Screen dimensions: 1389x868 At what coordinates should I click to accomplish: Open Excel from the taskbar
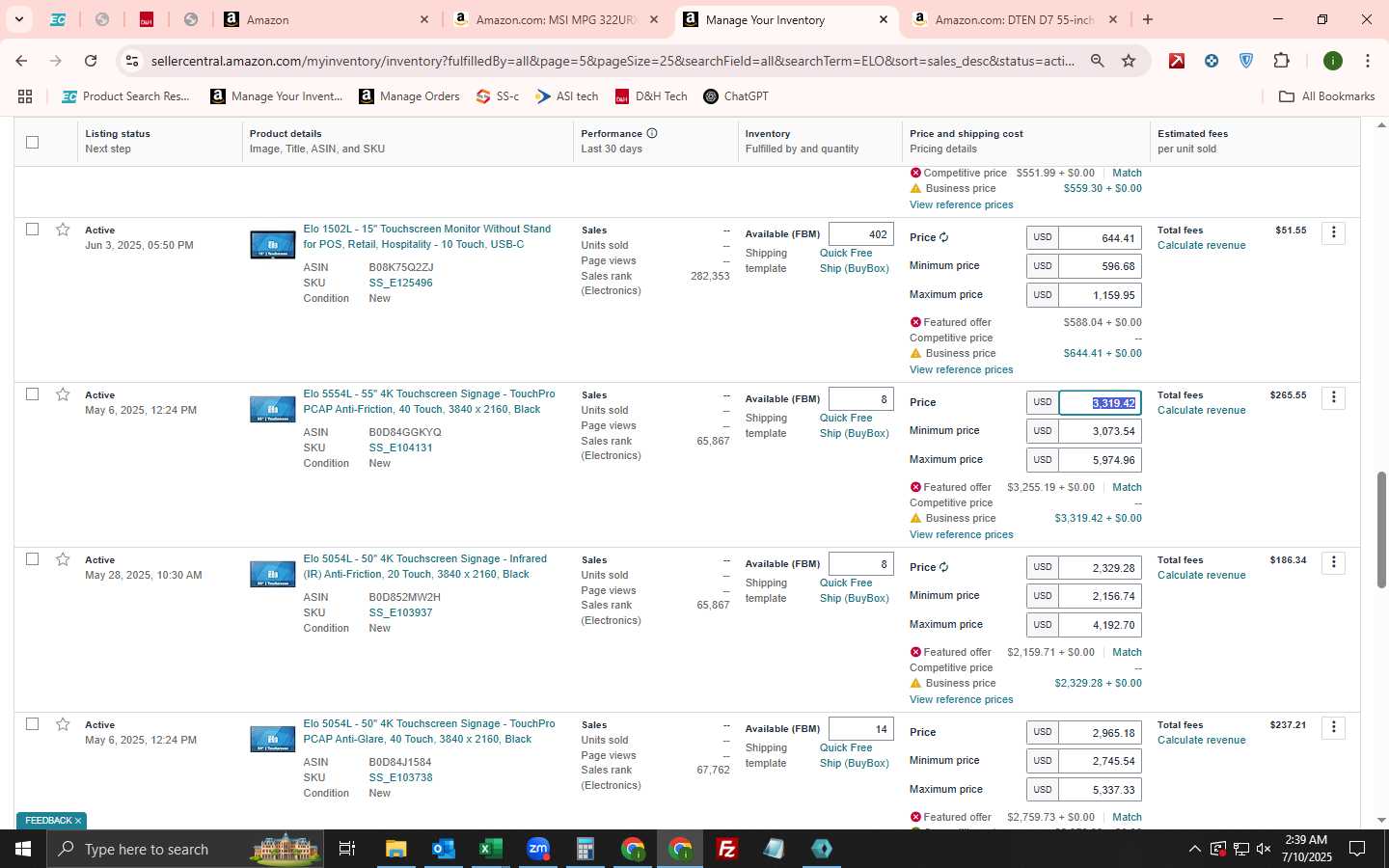[x=490, y=849]
